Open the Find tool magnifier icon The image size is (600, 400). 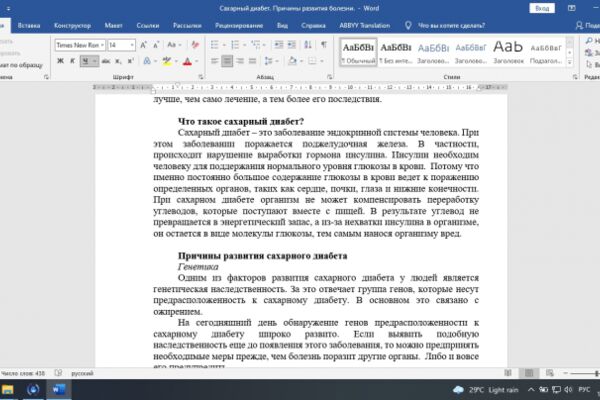(x=589, y=41)
